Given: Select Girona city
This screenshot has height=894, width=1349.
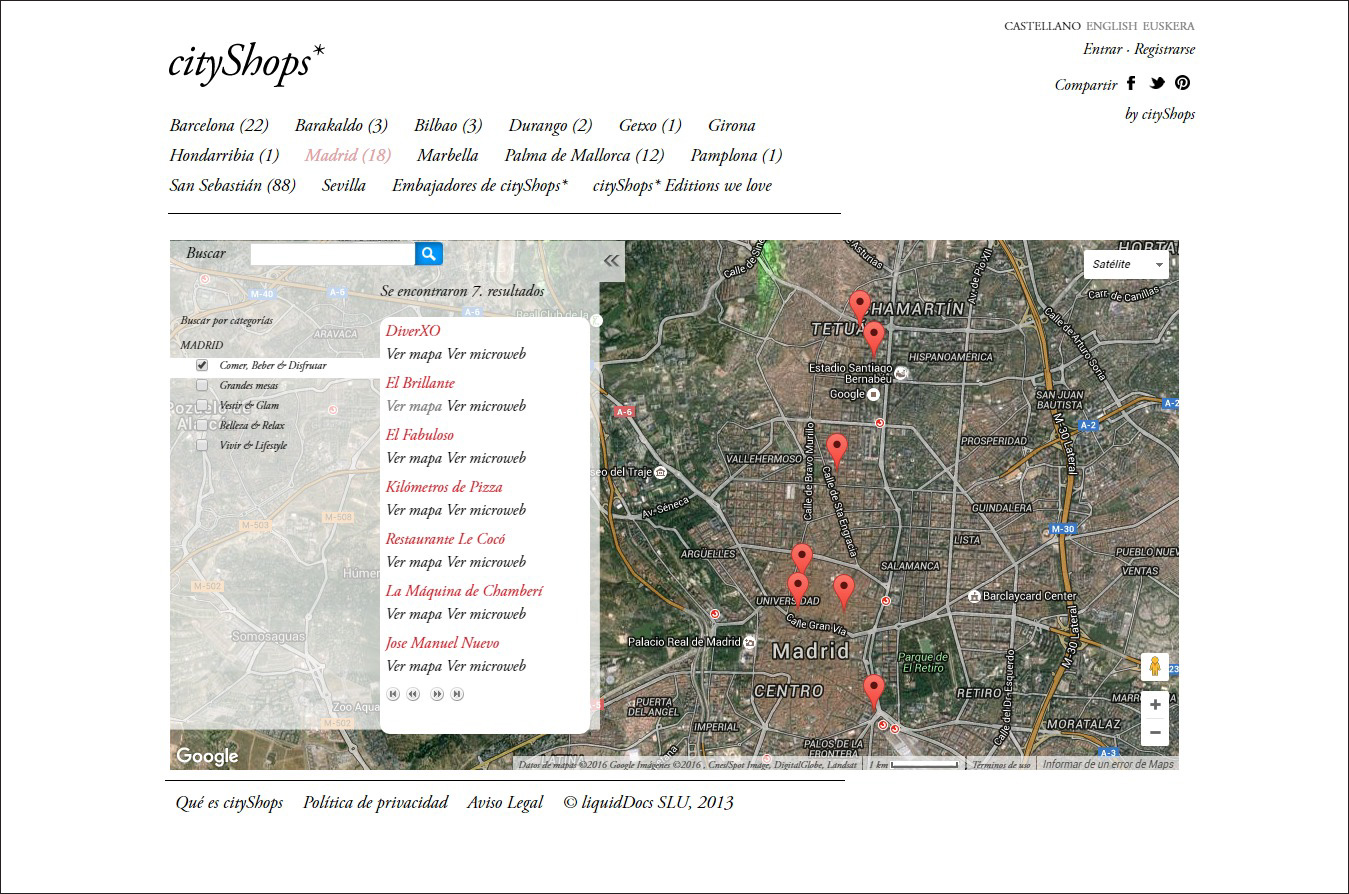Looking at the screenshot, I should (732, 125).
